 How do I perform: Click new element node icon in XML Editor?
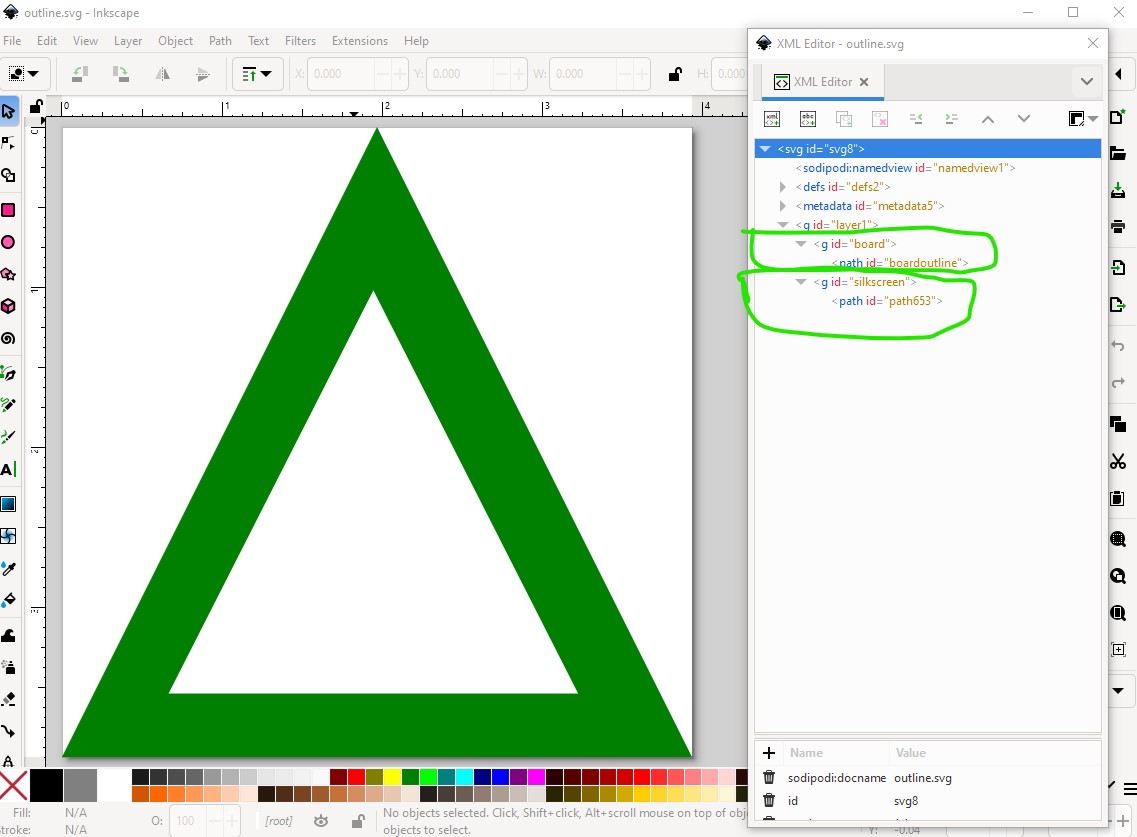pos(772,119)
